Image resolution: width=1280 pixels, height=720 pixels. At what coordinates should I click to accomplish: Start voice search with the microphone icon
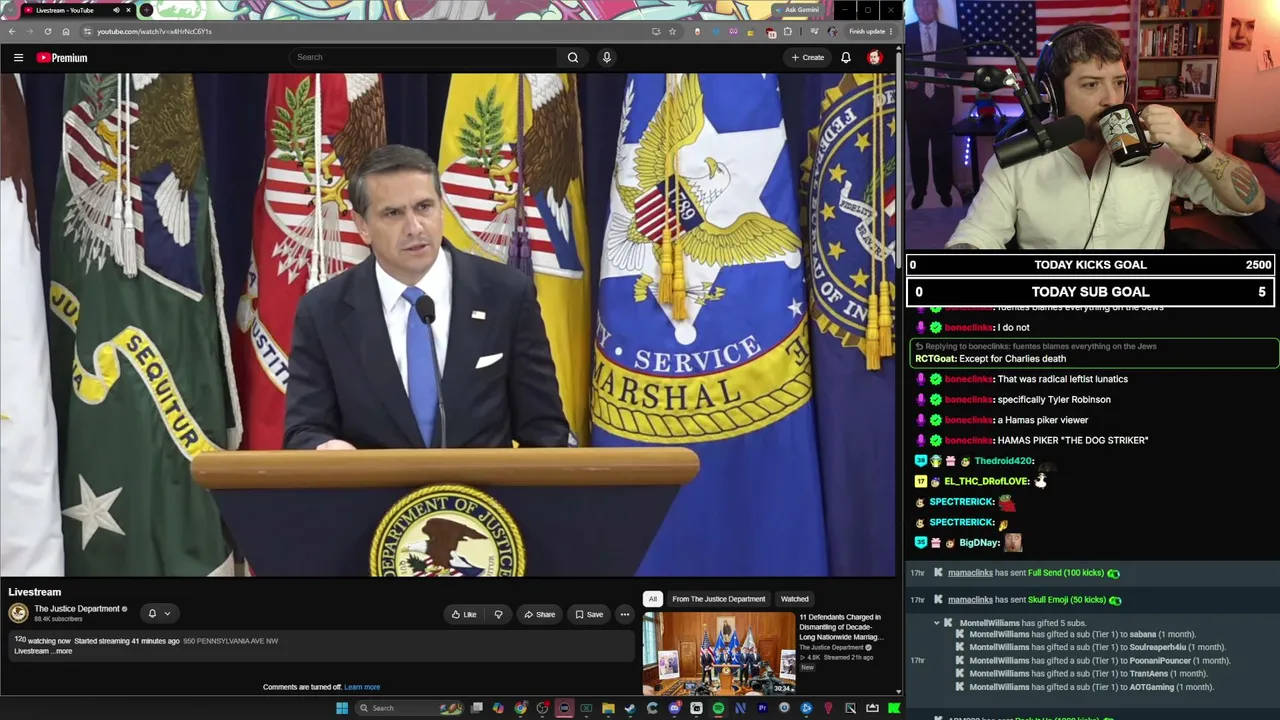point(606,57)
